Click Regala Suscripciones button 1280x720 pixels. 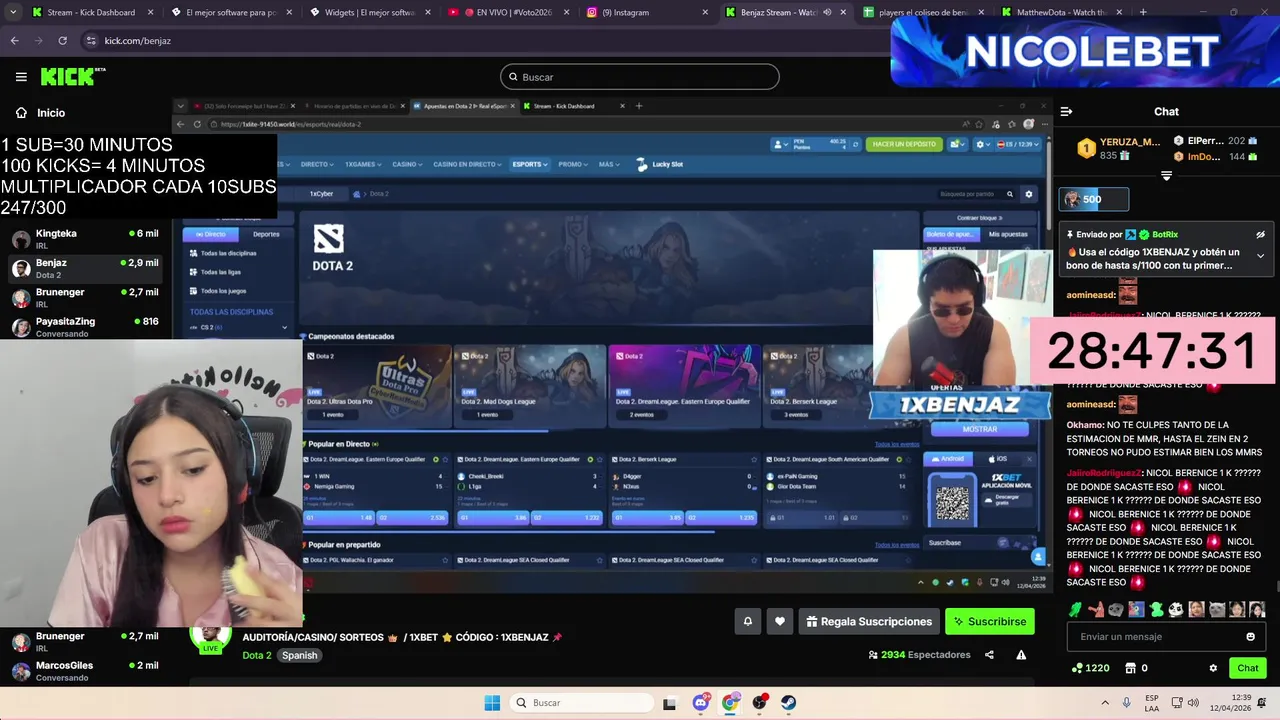(869, 621)
